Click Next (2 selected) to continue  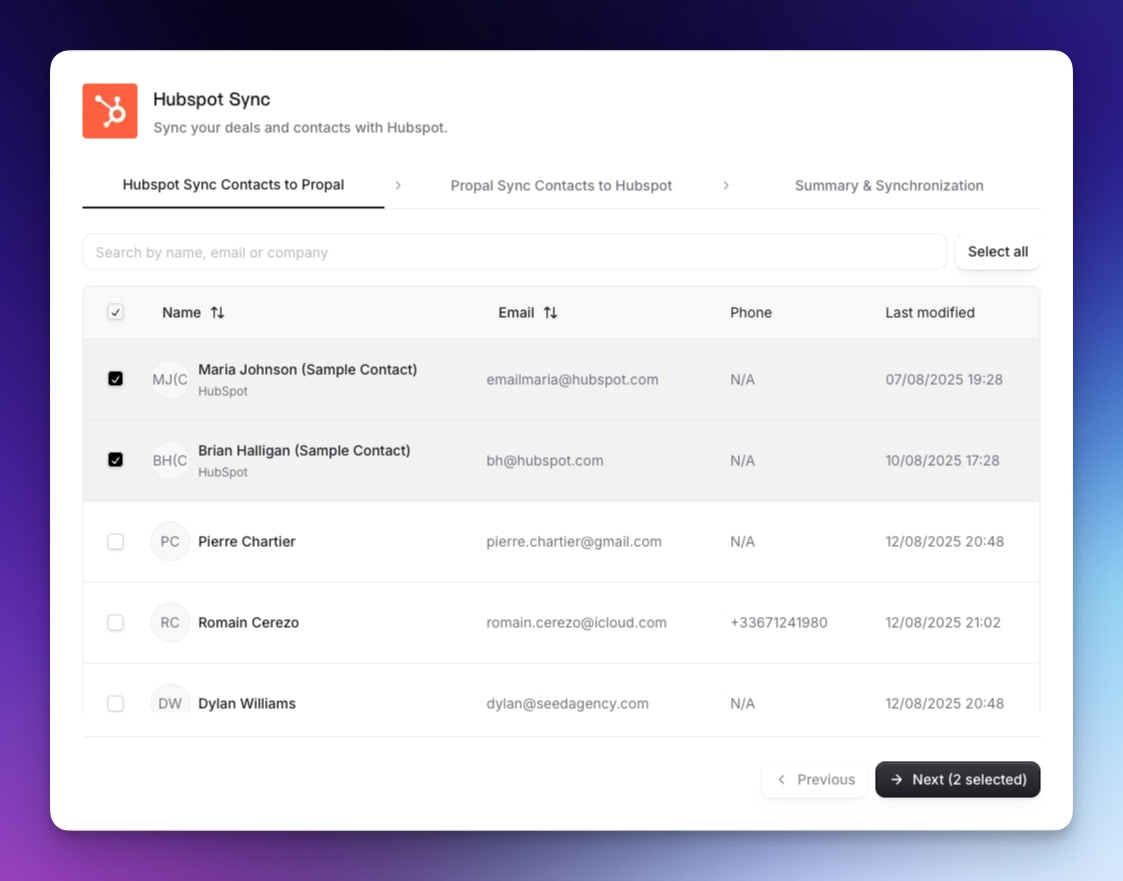coord(957,779)
